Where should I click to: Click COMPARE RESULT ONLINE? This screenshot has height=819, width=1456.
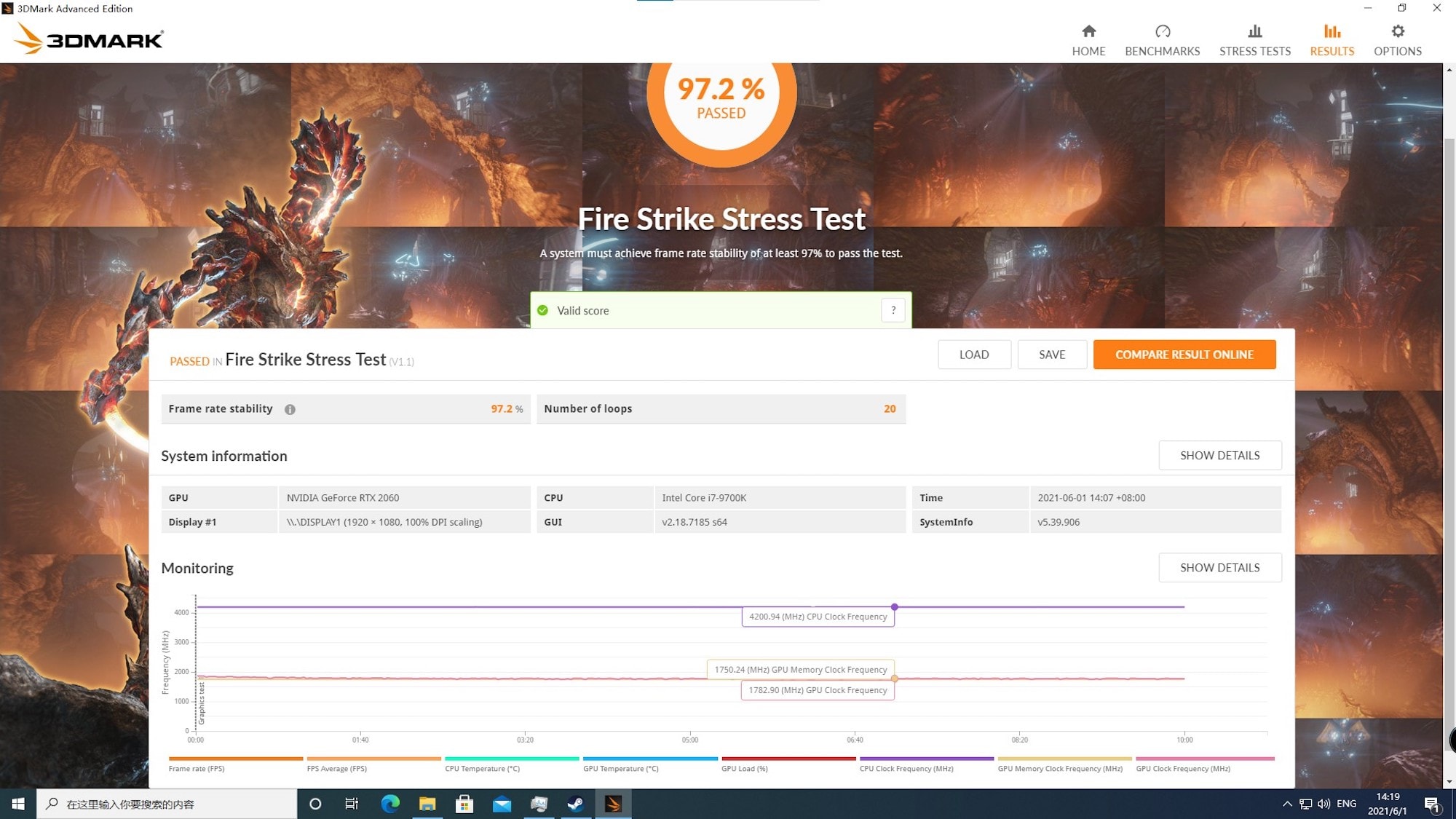click(1184, 355)
